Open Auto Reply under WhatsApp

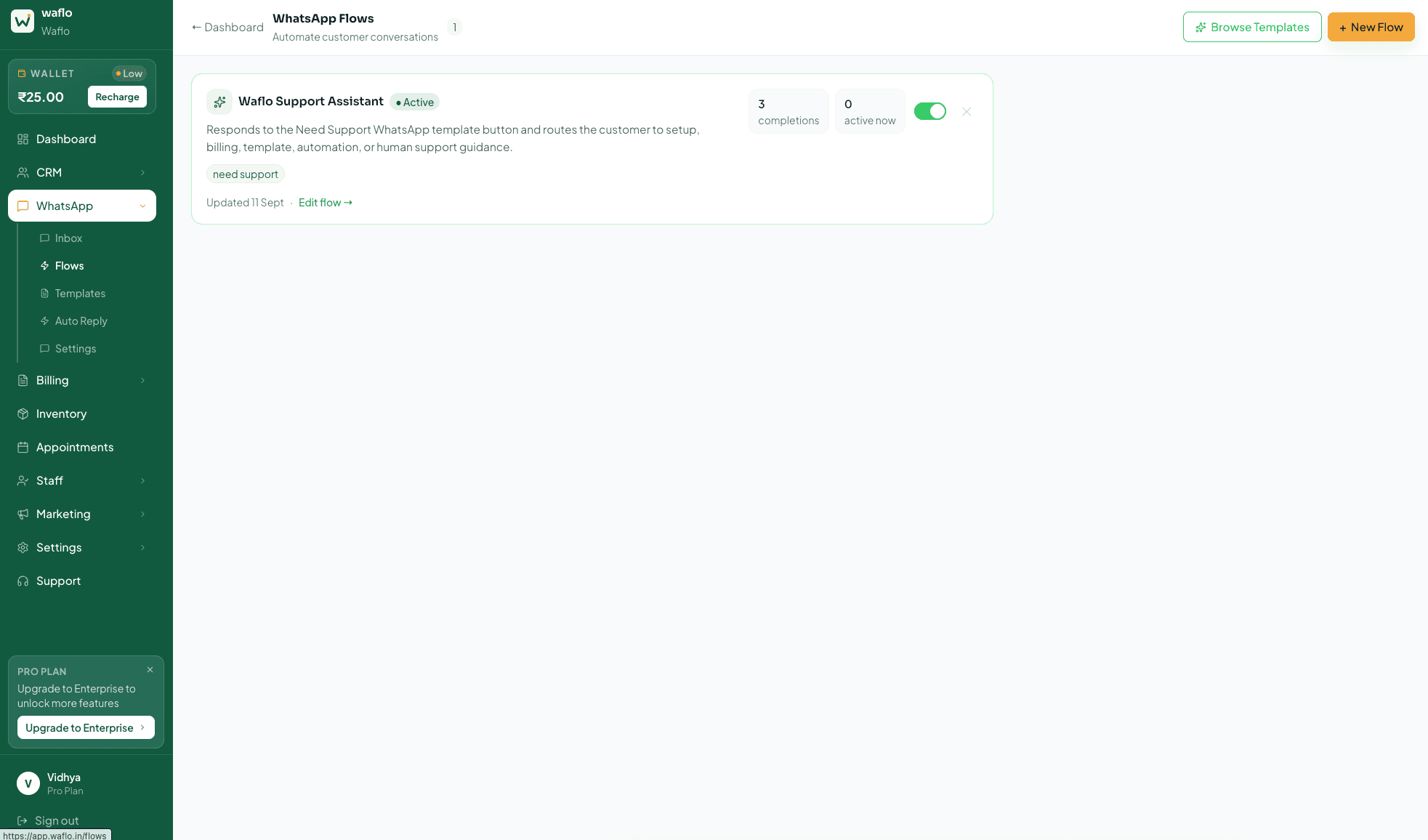(81, 320)
